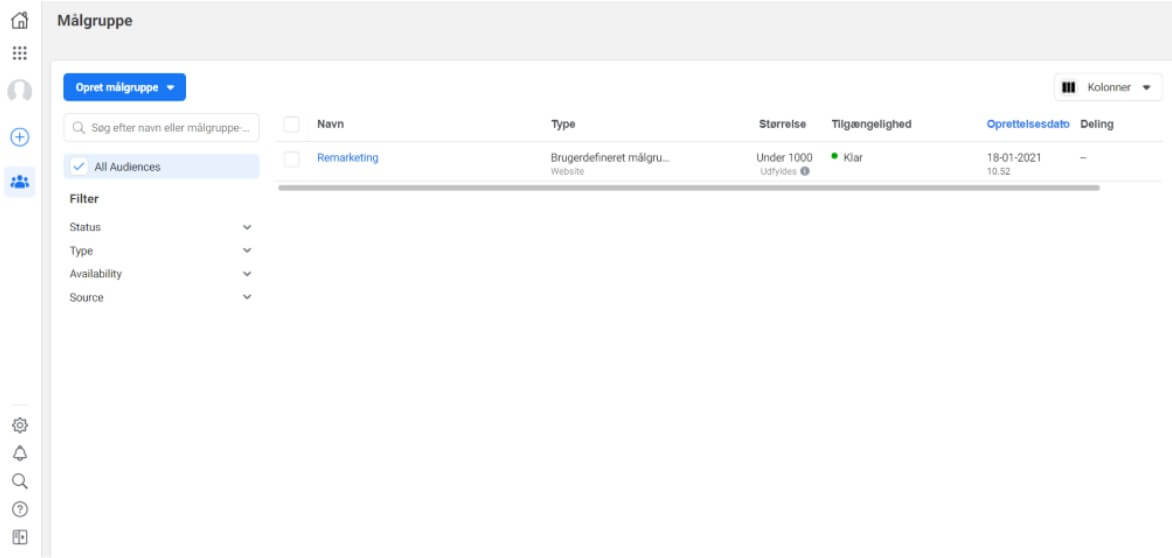Viewport: 1172px width, 558px height.
Task: Open the Kolonner columns dropdown
Action: [1108, 88]
